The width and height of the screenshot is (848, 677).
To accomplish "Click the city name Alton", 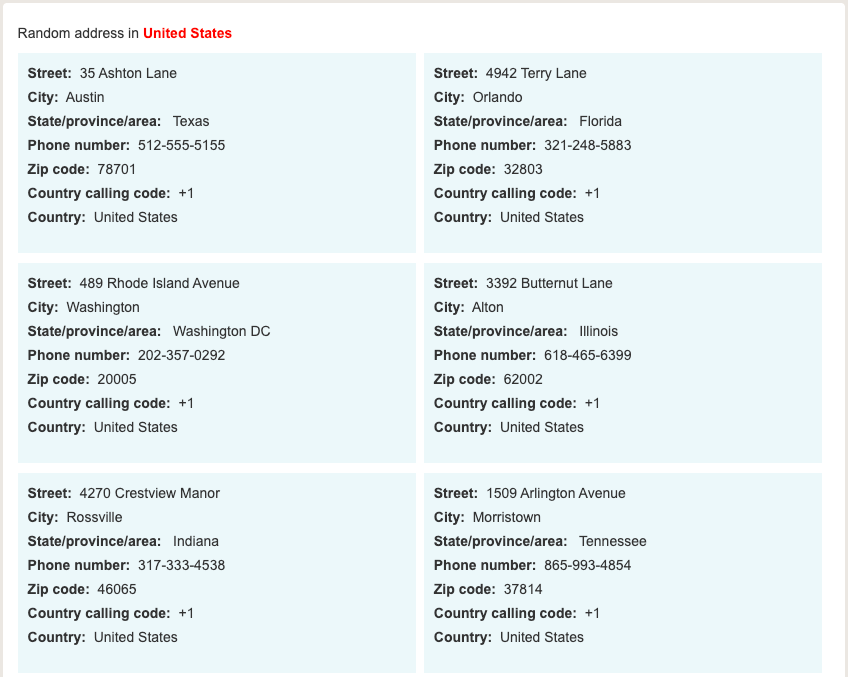I will [488, 307].
